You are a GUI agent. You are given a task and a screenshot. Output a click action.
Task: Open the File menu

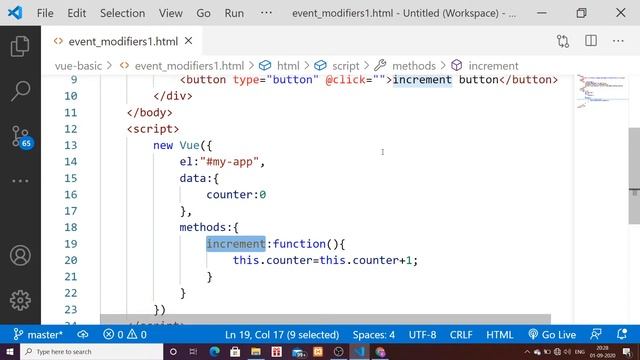45,13
